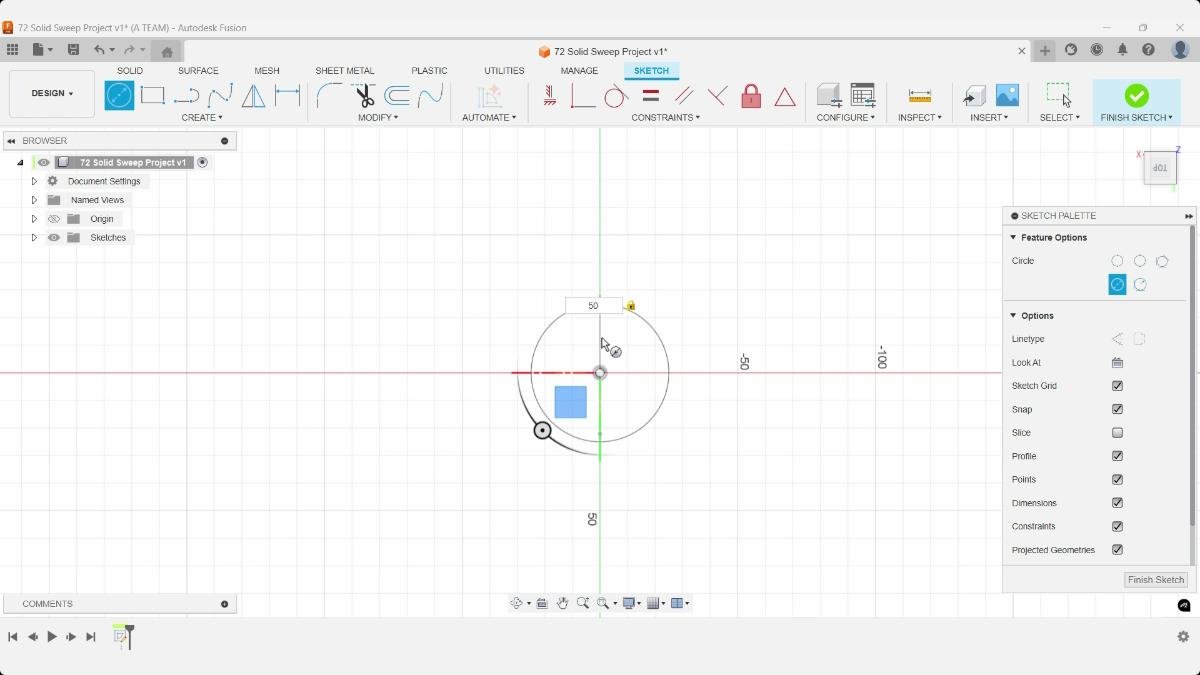Click the Finish Sketch button in palette

[1156, 580]
